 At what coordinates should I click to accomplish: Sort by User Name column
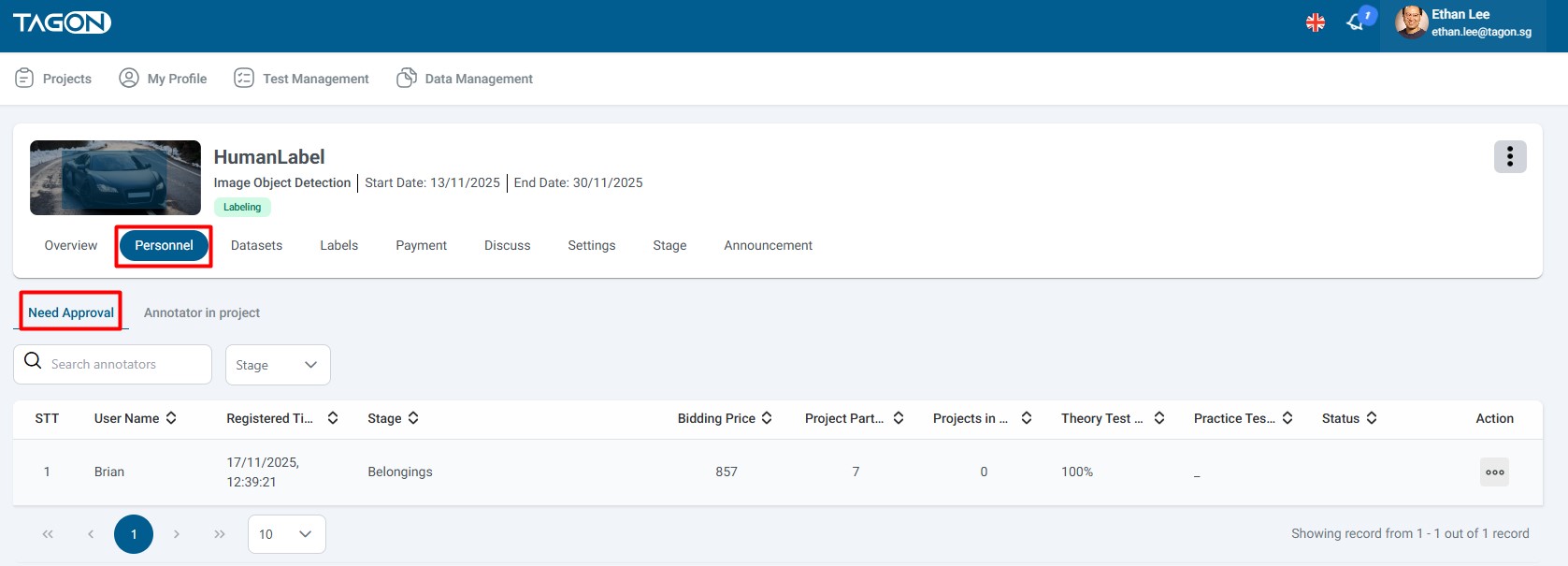[x=171, y=418]
